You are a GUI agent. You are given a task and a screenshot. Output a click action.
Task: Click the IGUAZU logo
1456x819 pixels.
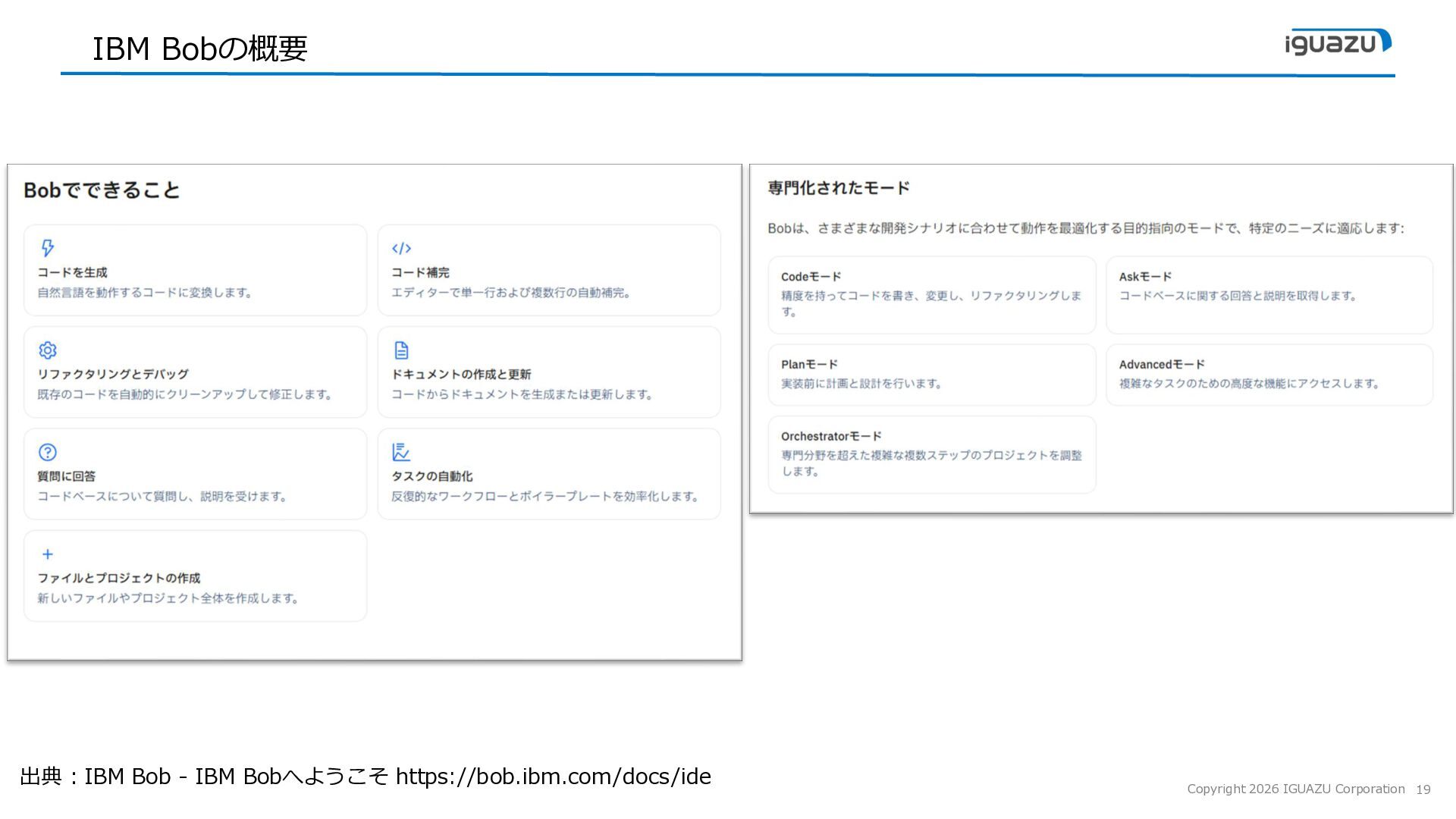click(x=1338, y=42)
